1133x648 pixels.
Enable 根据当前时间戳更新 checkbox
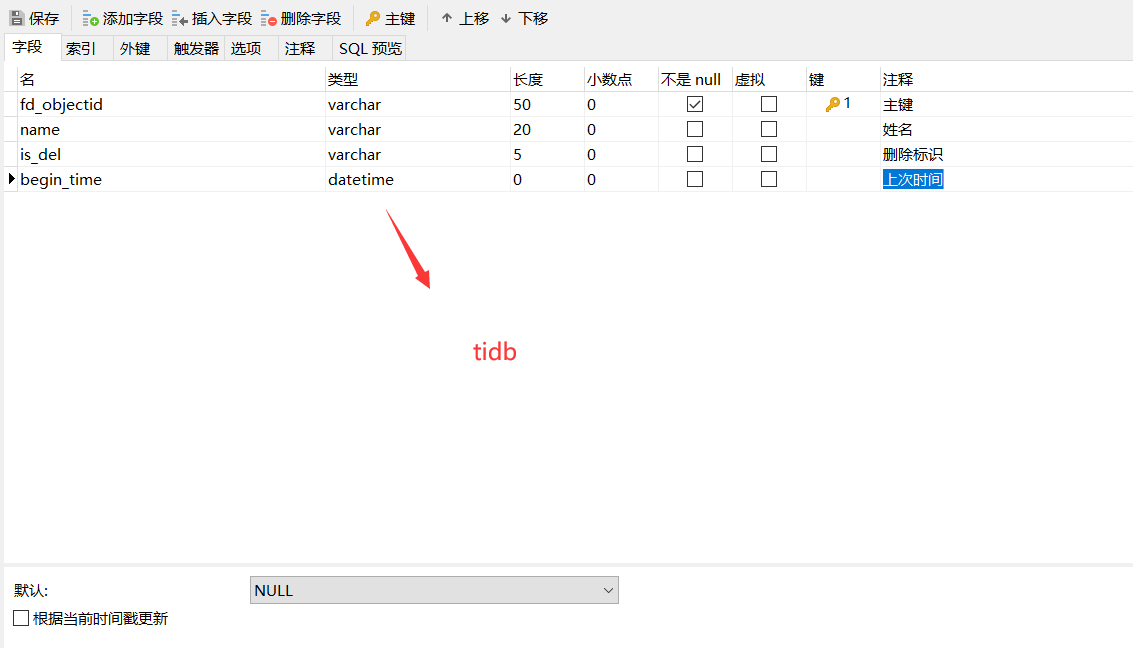pyautogui.click(x=21, y=618)
